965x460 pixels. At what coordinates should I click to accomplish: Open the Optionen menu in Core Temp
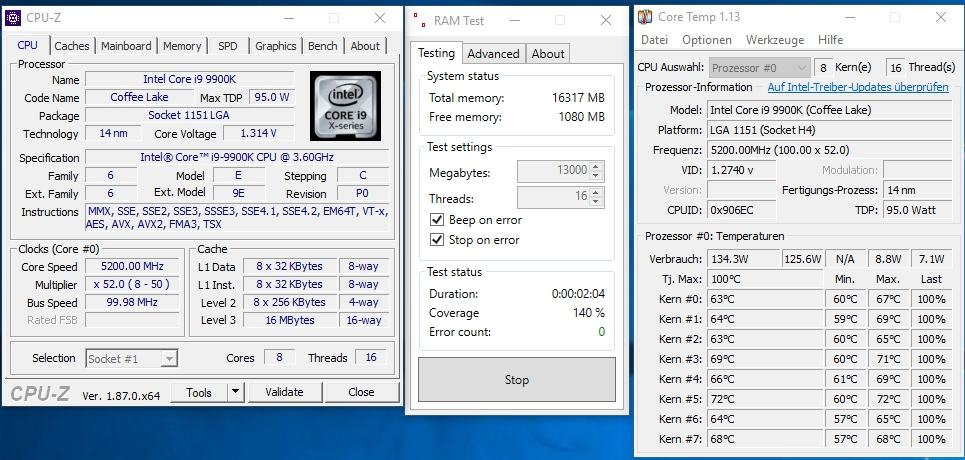pyautogui.click(x=707, y=39)
